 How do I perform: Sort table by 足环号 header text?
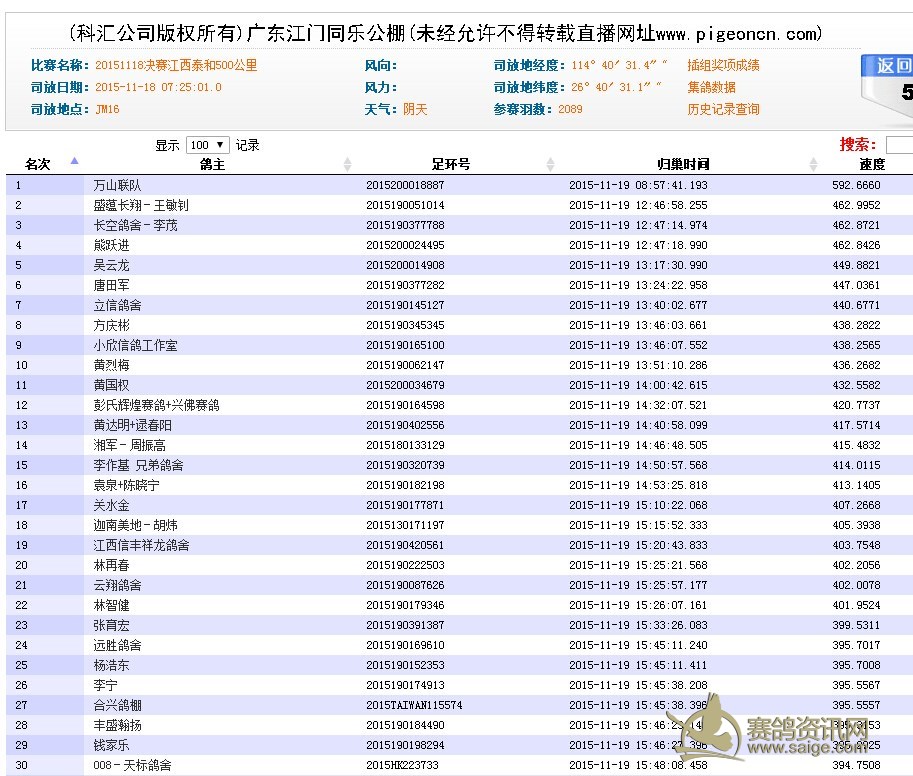pos(451,164)
